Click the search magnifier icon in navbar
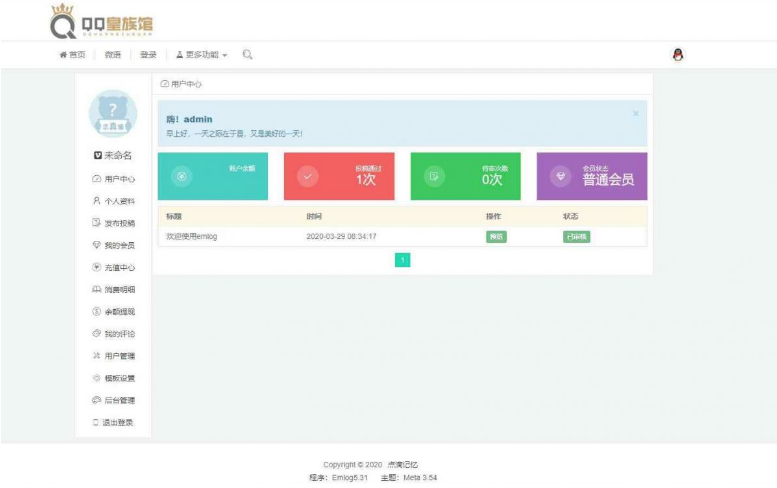Image resolution: width=777 pixels, height=488 pixels. pos(247,55)
